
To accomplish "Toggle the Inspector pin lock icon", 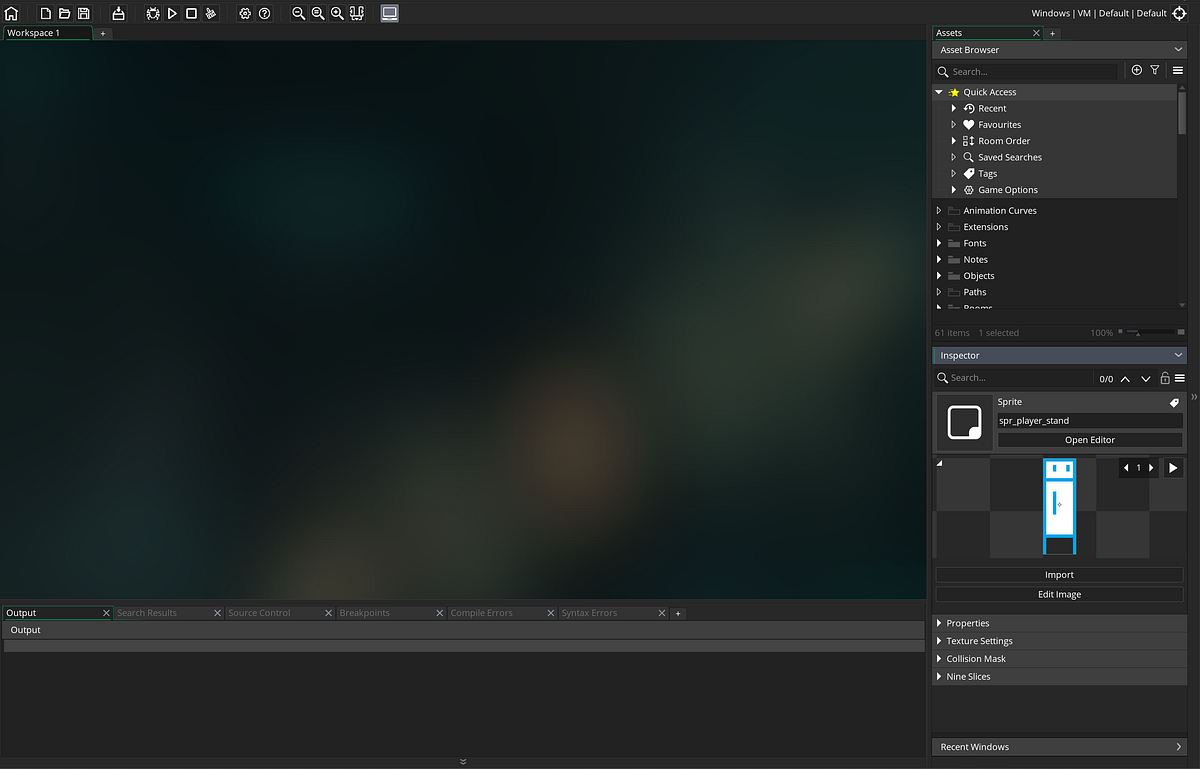I will pyautogui.click(x=1165, y=378).
